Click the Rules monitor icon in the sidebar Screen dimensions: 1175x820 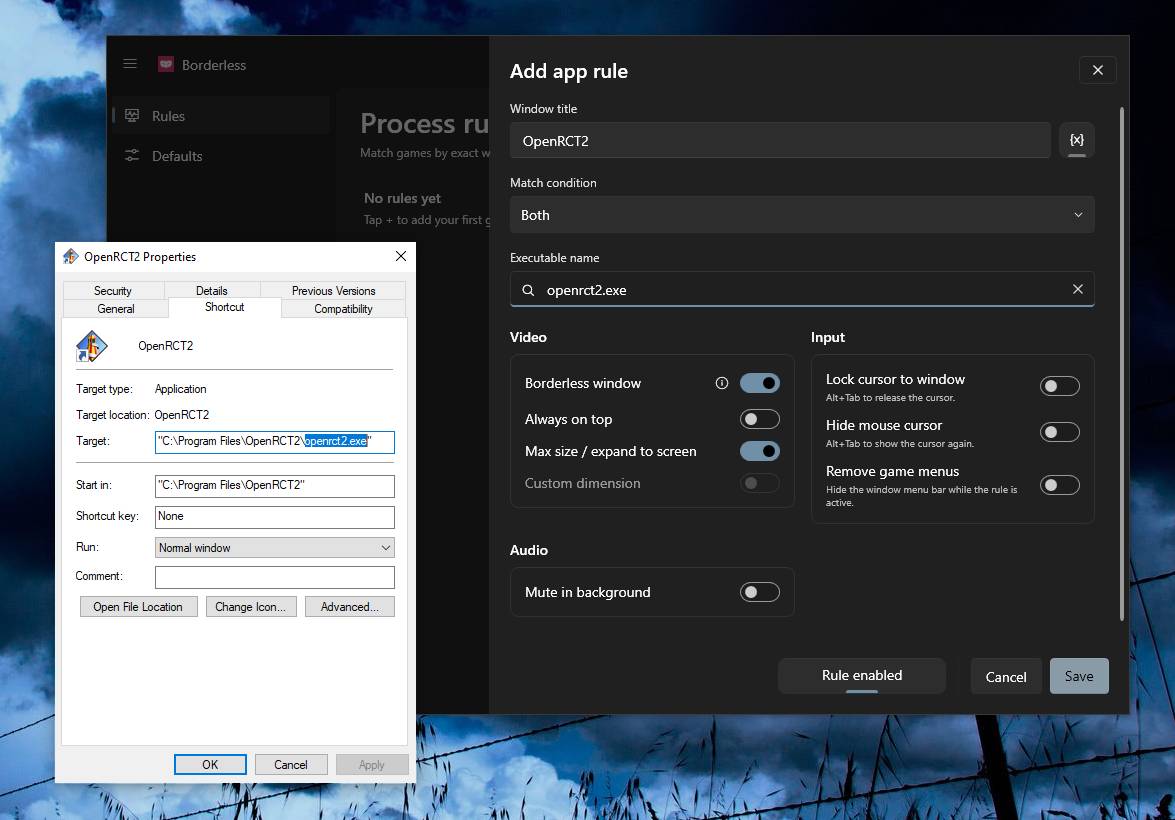pos(132,115)
